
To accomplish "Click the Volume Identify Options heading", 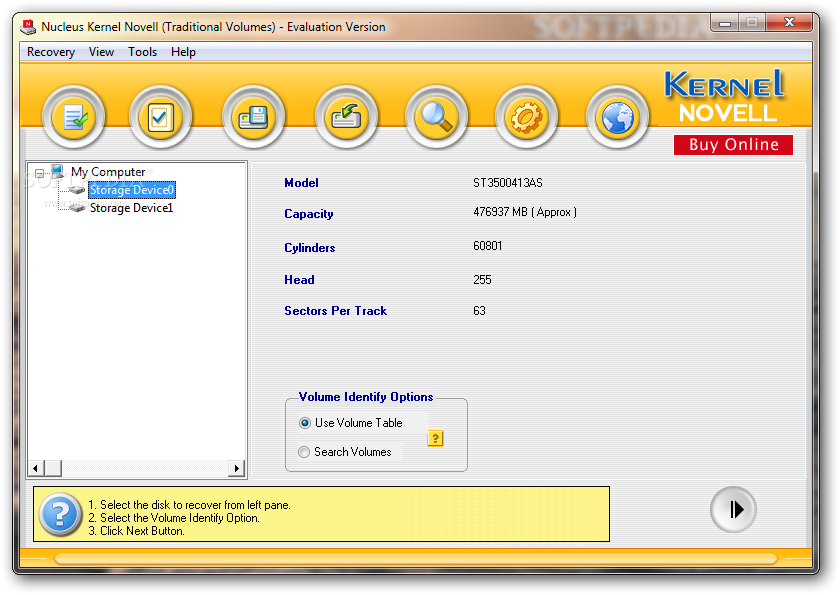I will (366, 397).
